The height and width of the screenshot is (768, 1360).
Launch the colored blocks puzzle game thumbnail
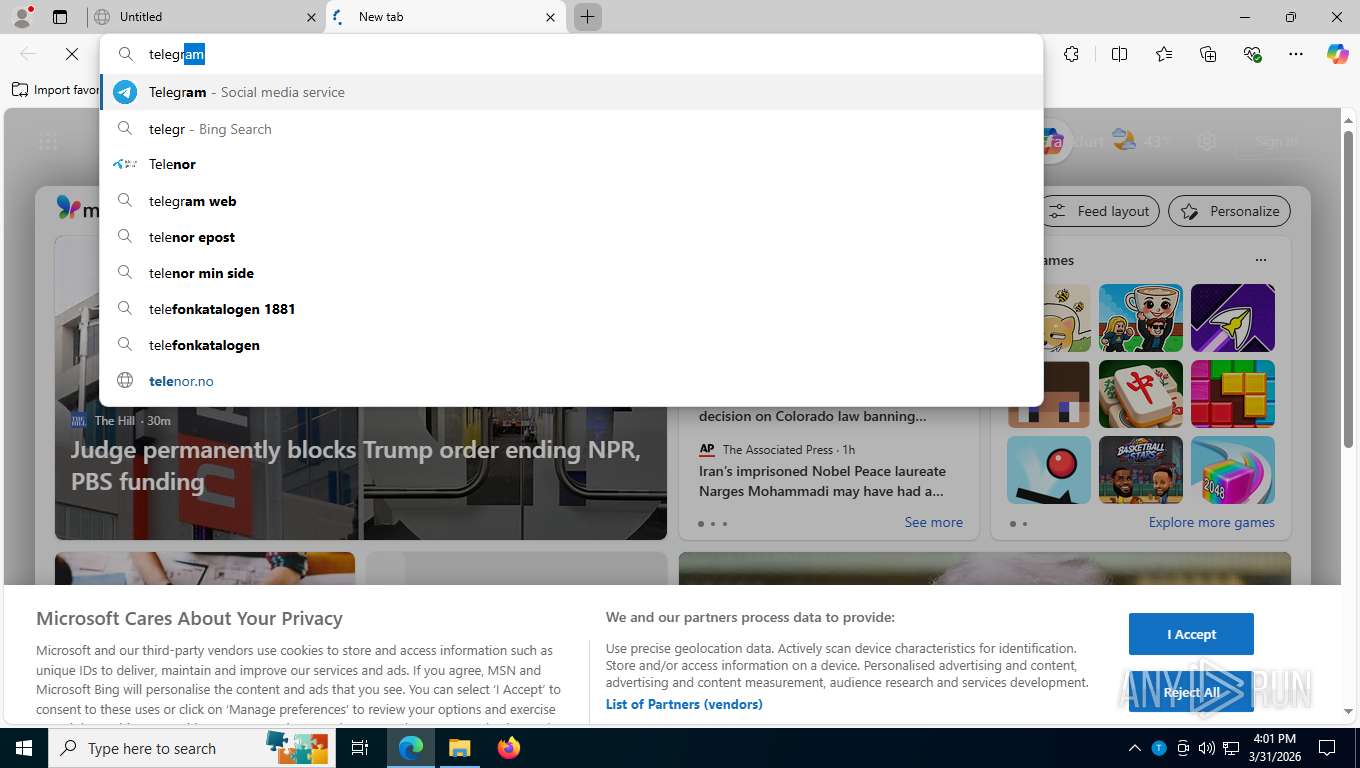[1233, 394]
